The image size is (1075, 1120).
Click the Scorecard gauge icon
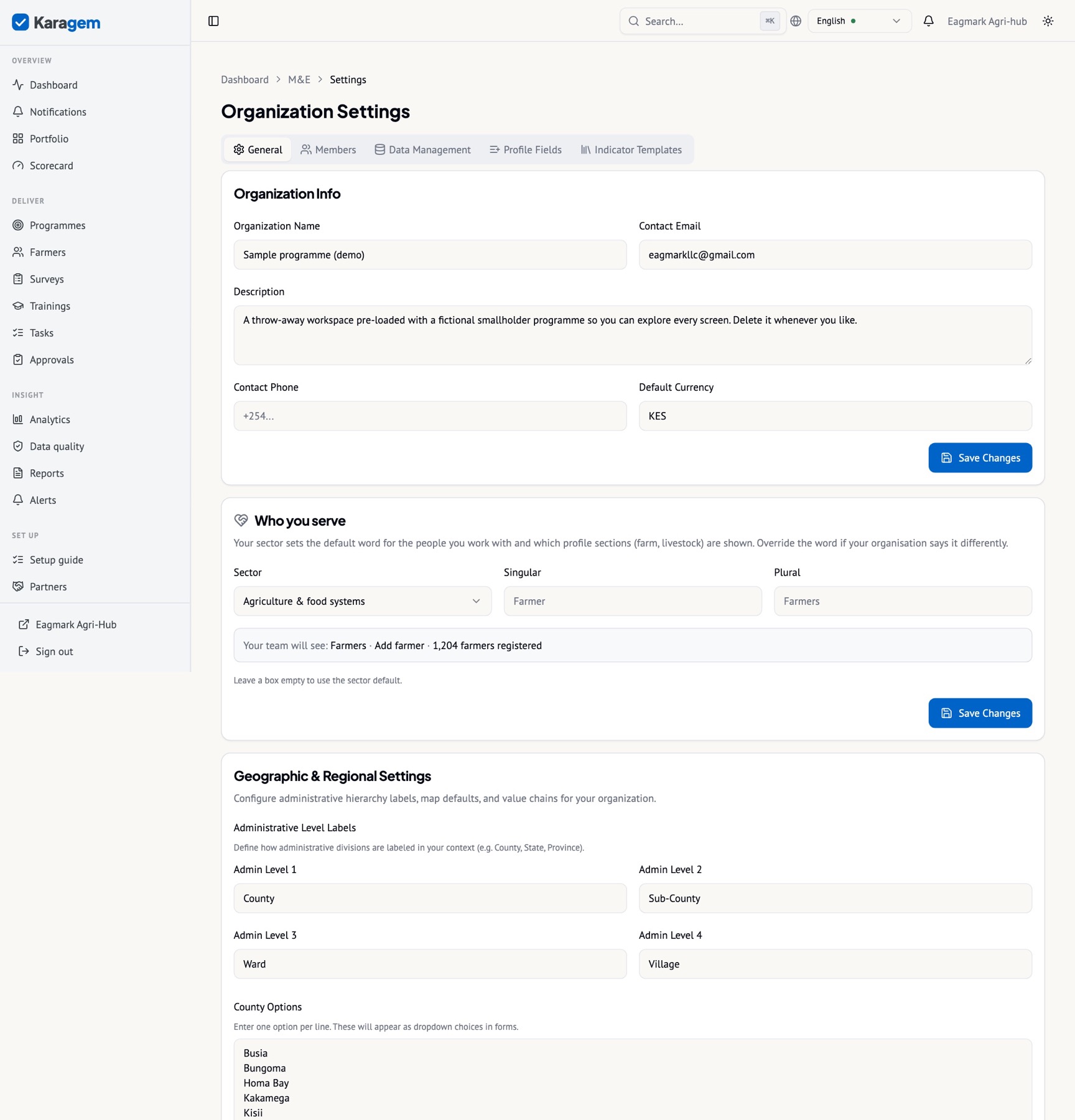pos(18,166)
